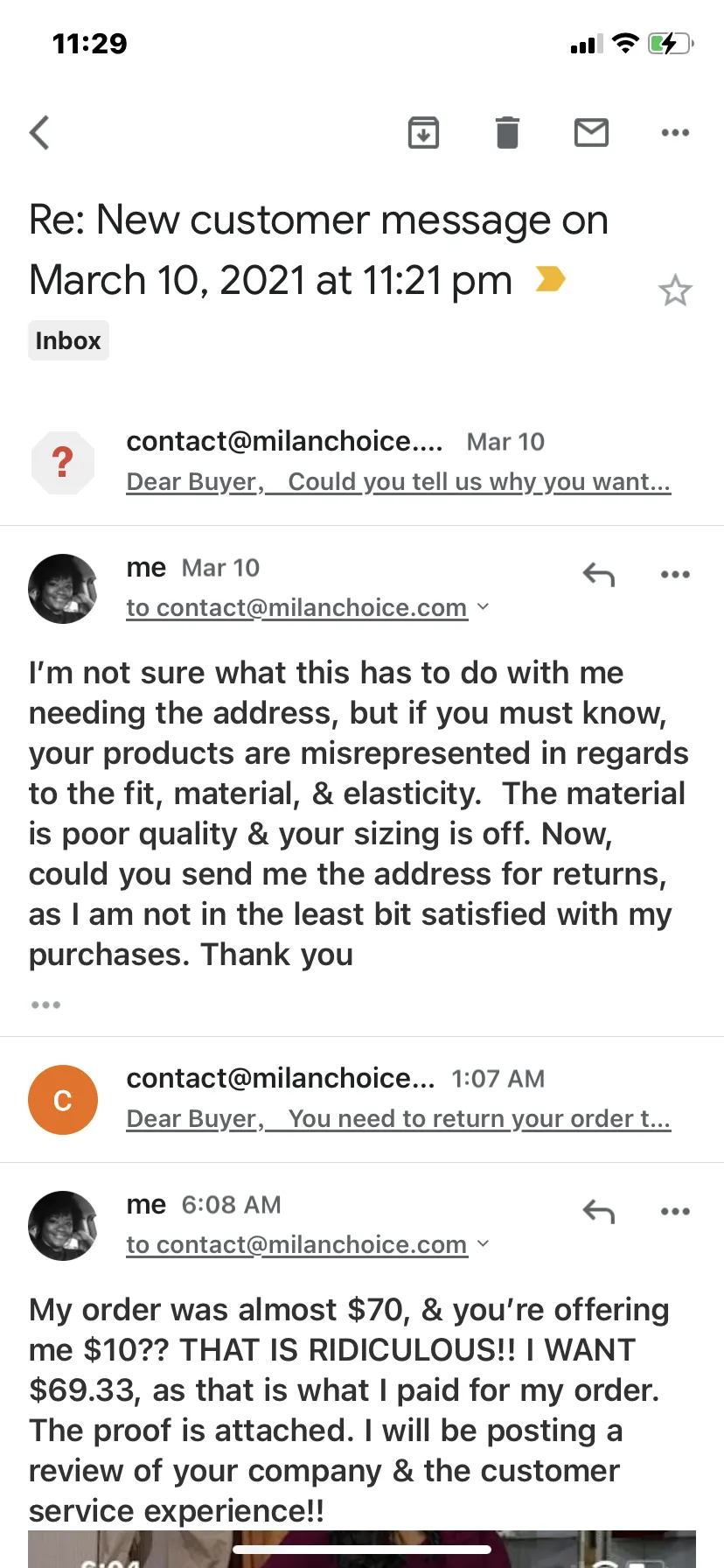Archive this email conversation
724x1568 pixels.
[x=423, y=133]
